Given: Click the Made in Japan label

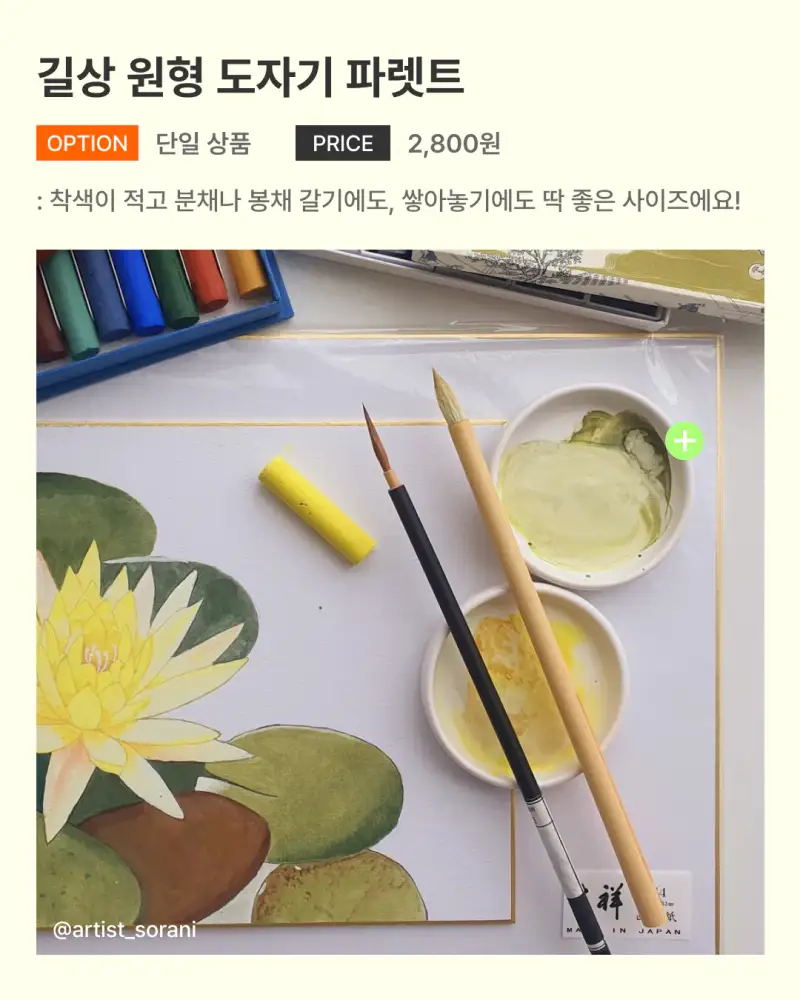Looking at the screenshot, I should (625, 906).
